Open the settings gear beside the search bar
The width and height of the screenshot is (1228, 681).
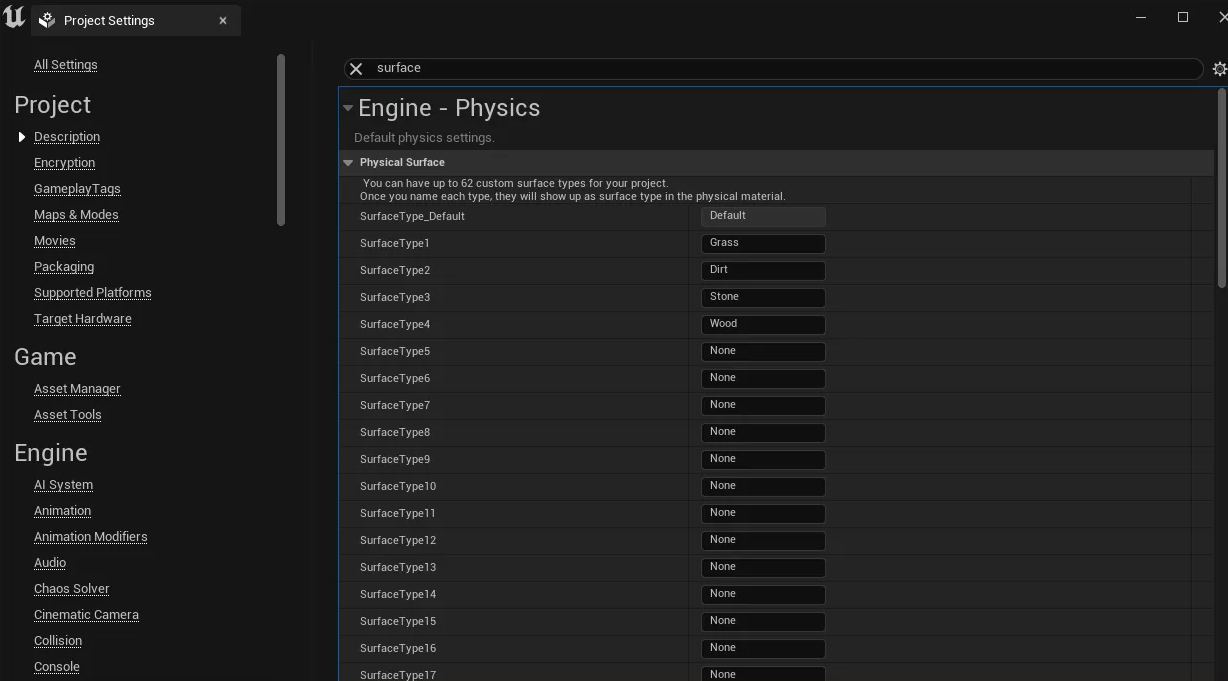(1219, 68)
